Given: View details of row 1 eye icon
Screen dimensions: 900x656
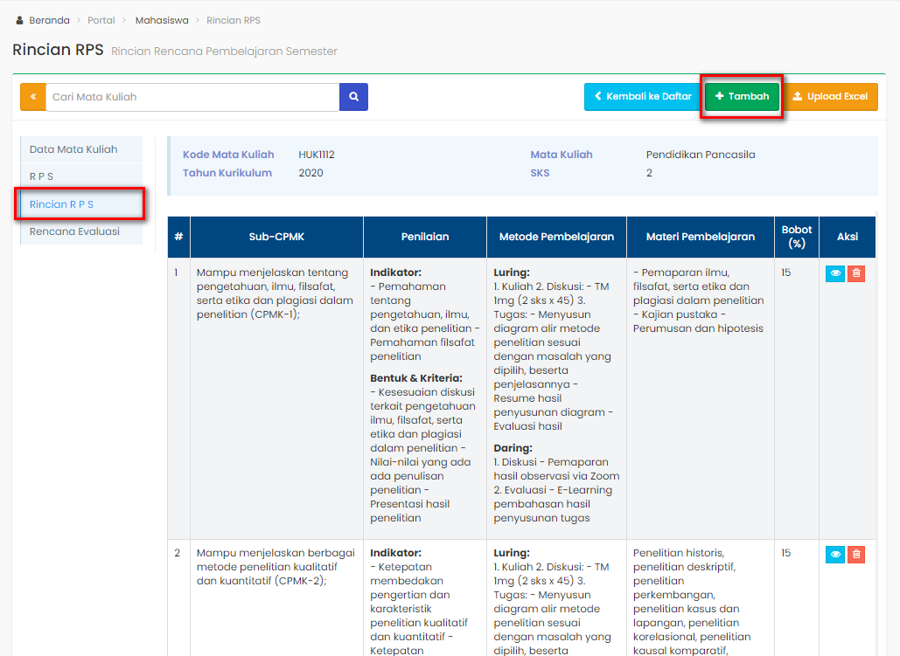Looking at the screenshot, I should 835,273.
